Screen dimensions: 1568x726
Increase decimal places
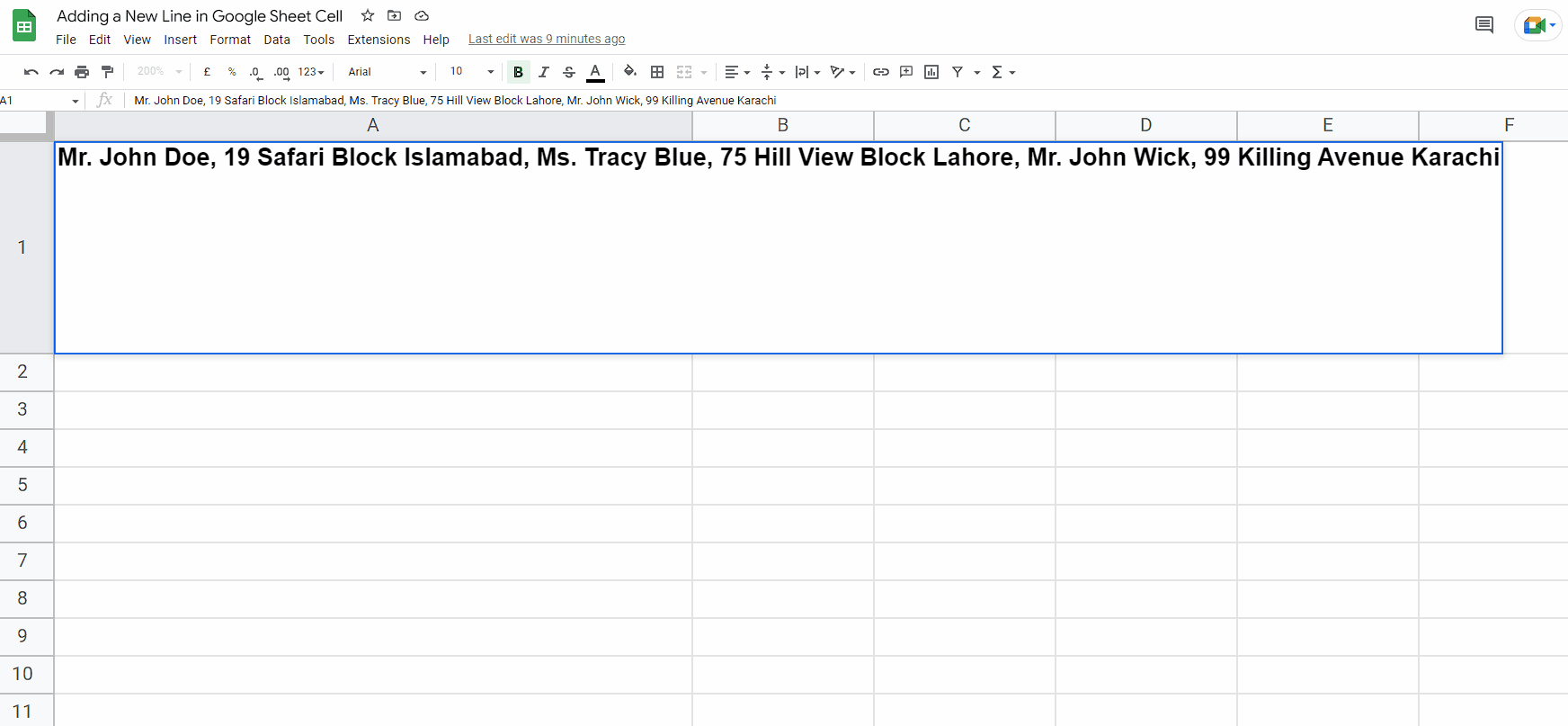281,72
